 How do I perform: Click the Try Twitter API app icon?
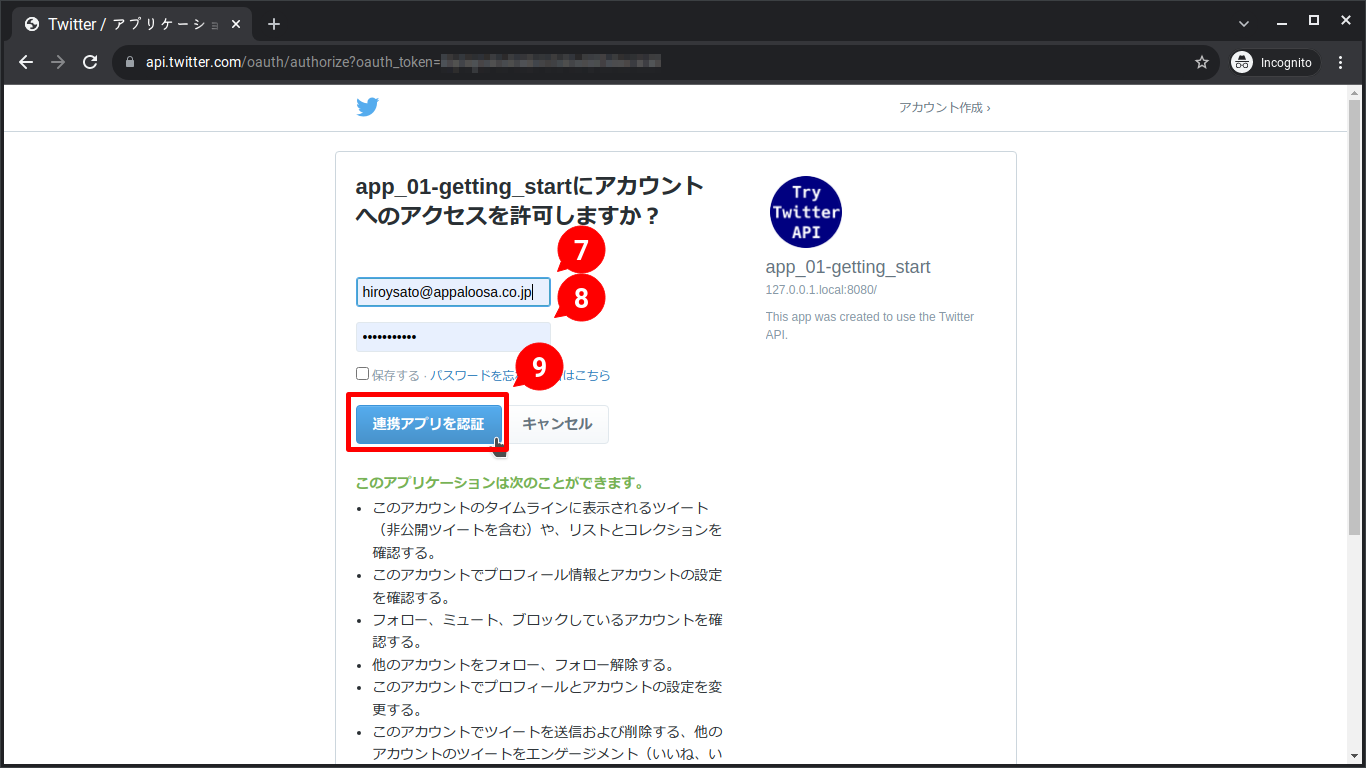tap(805, 212)
